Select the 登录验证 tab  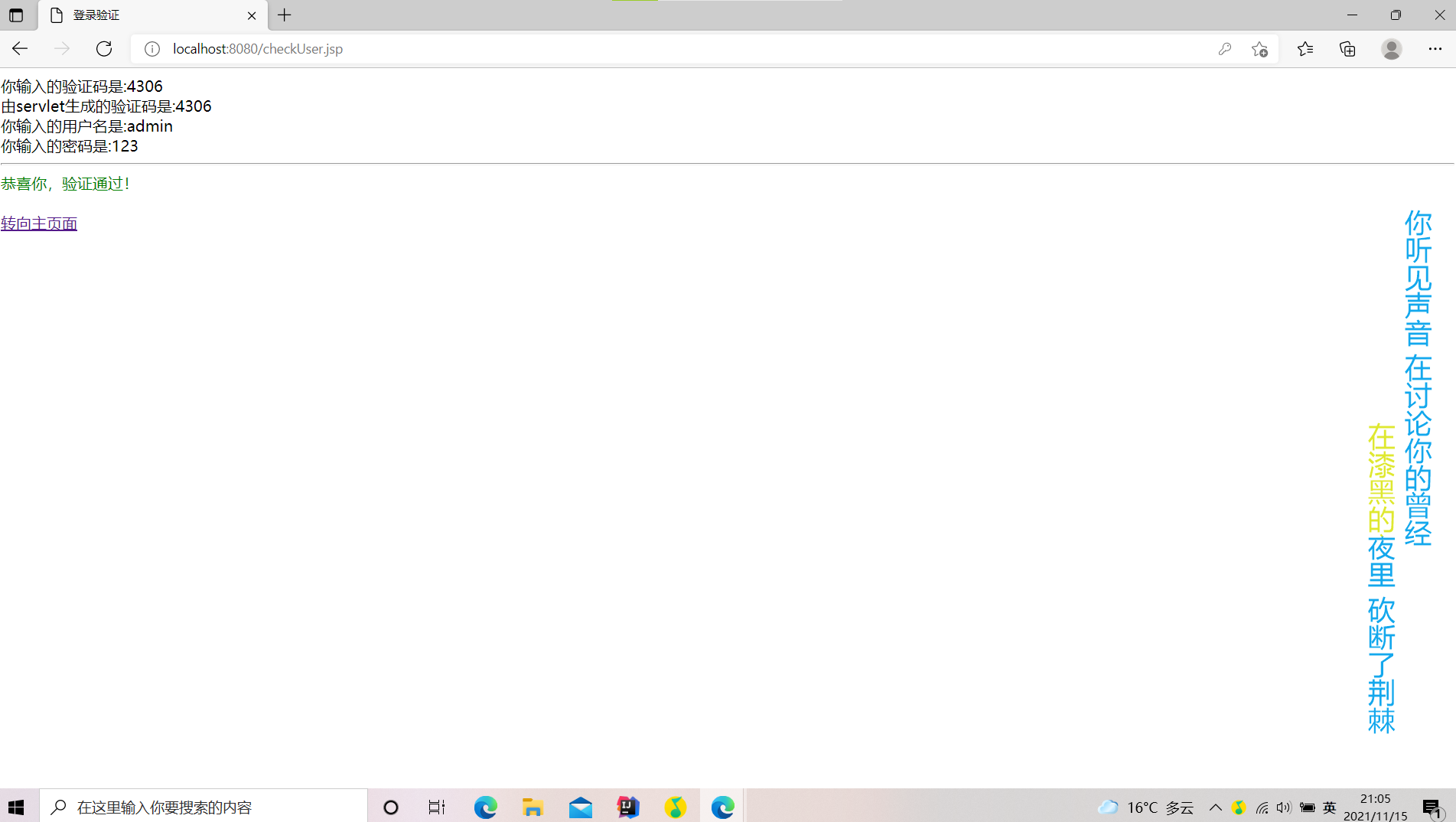pos(152,15)
